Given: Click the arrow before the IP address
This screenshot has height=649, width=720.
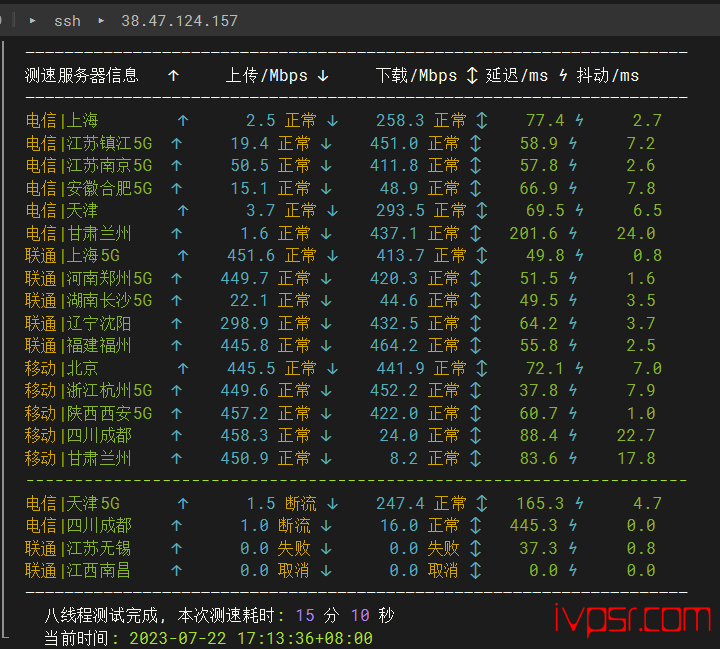Looking at the screenshot, I should [101, 21].
